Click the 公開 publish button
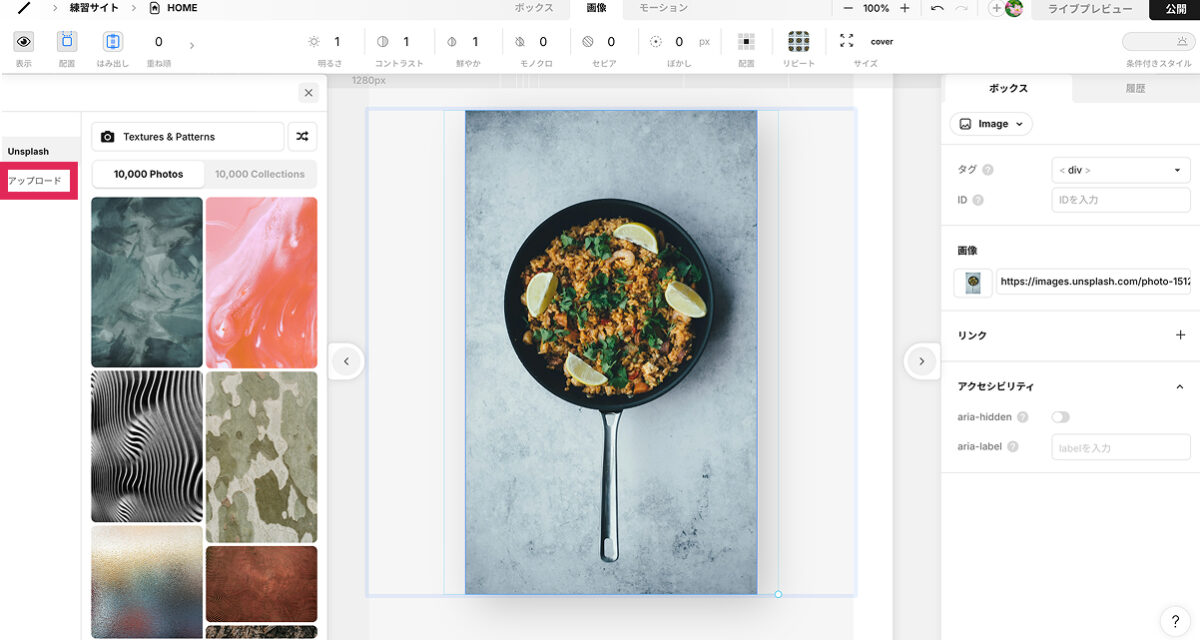The height and width of the screenshot is (640, 1200). 1175,9
